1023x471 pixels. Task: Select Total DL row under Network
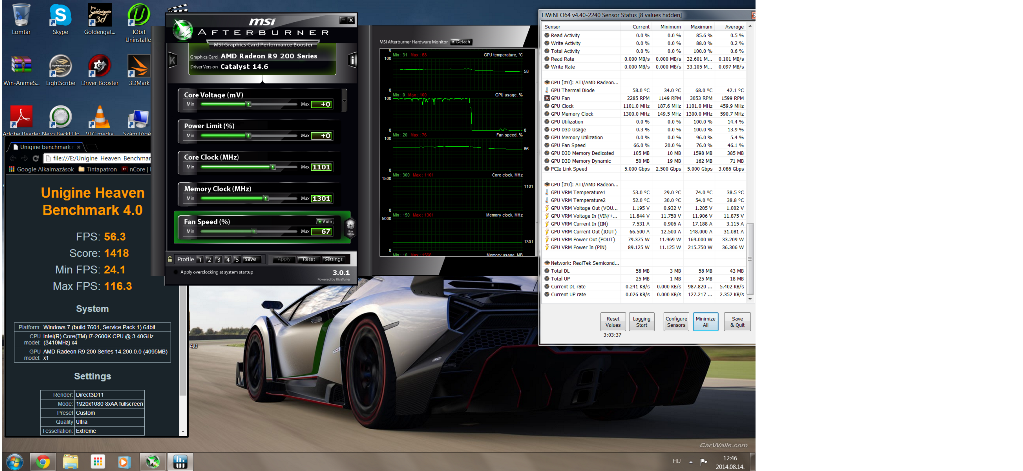tap(643, 270)
